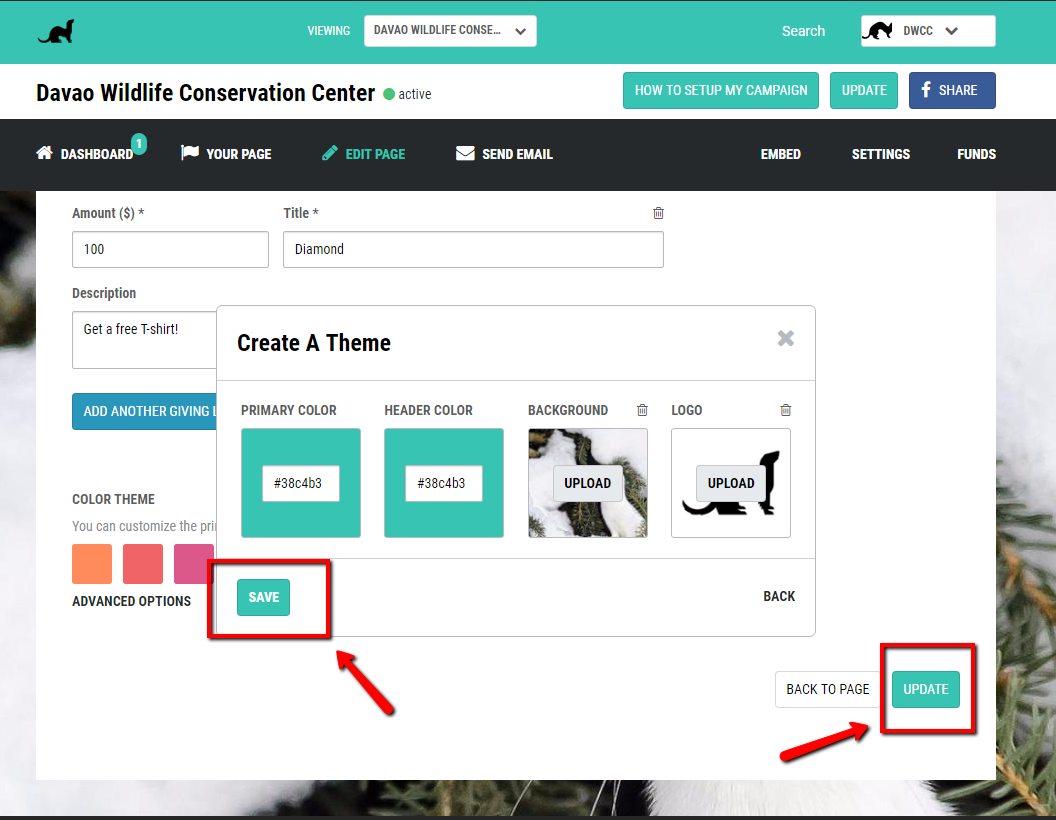Screen dimensions: 1056x820
Task: Remove the Background image via trash icon
Action: [x=642, y=410]
